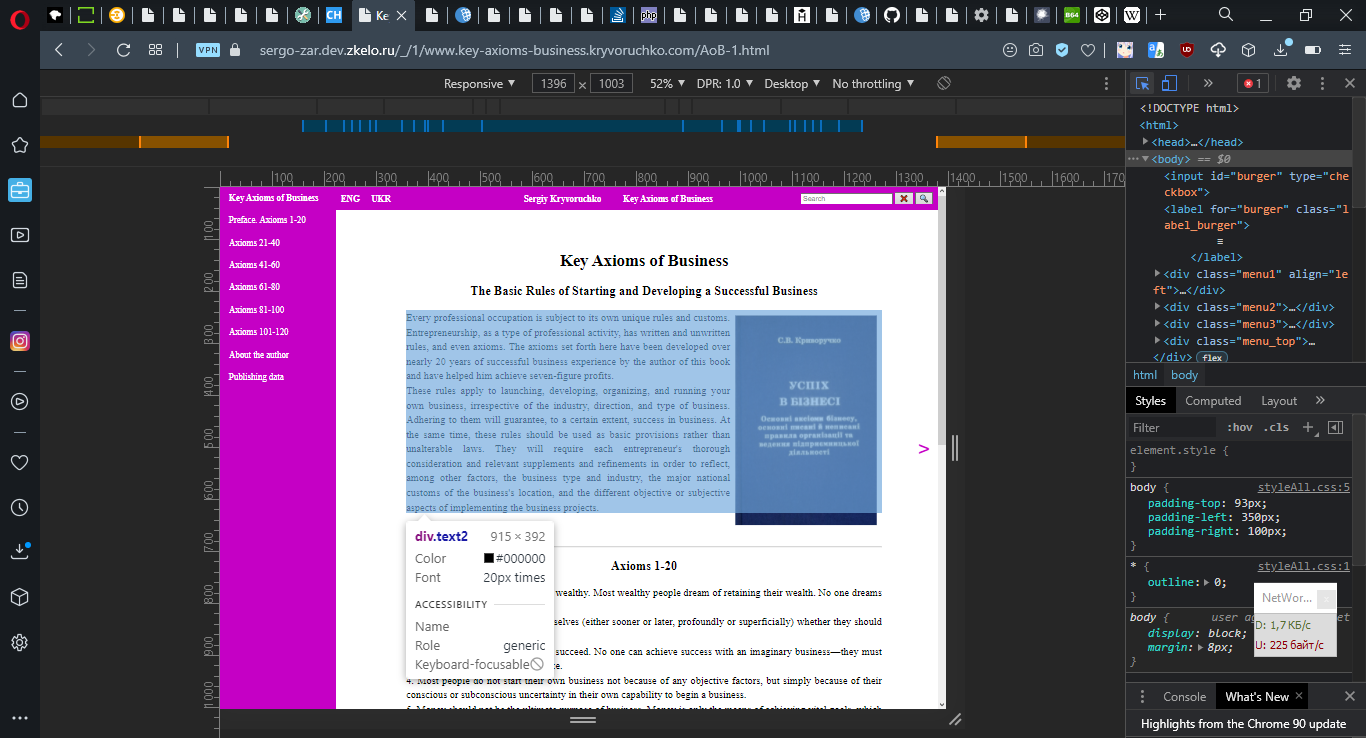This screenshot has width=1366, height=738.
Task: Open the Desktop device type dropdown
Action: pyautogui.click(x=792, y=84)
